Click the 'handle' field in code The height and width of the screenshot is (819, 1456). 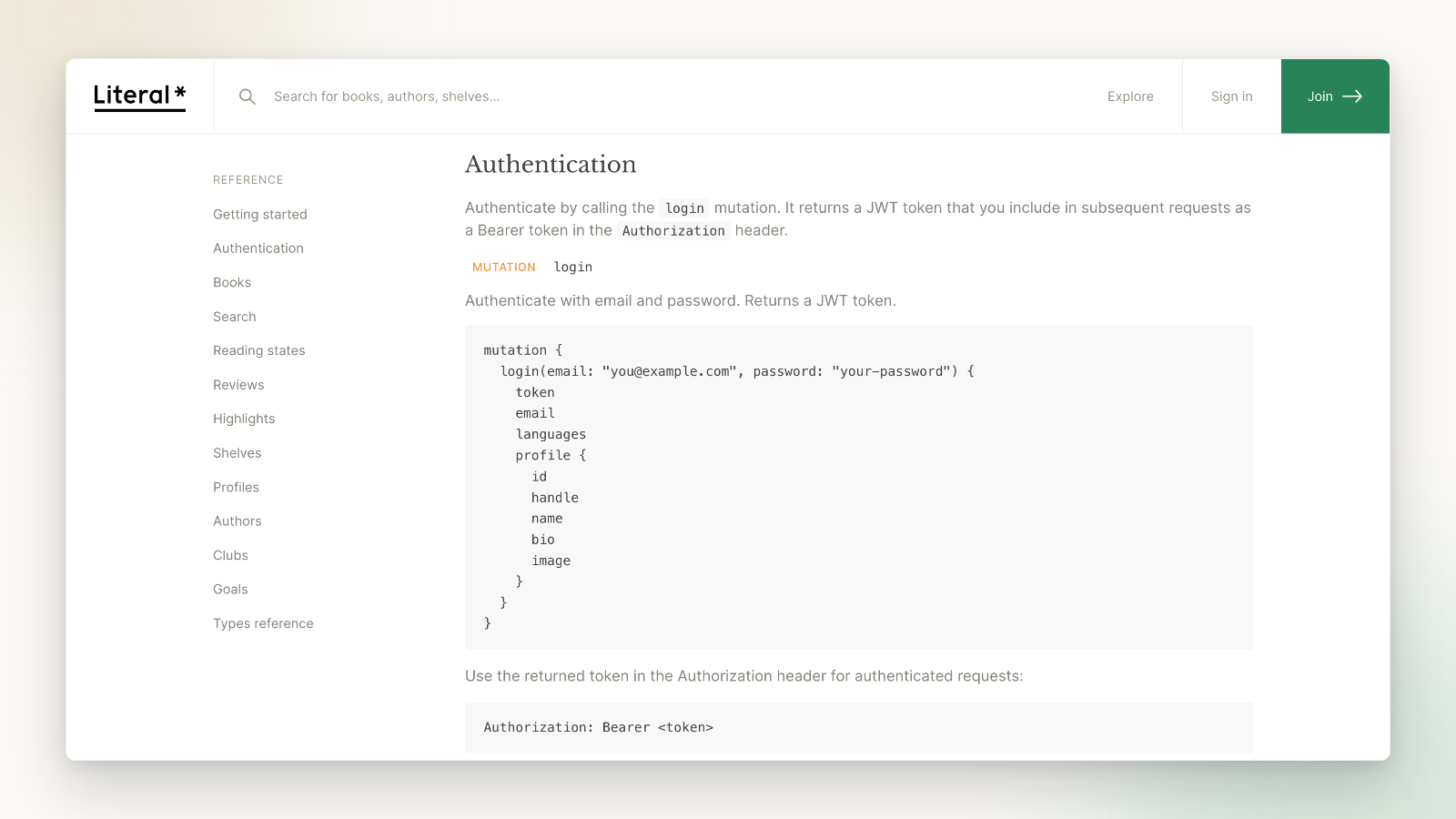point(555,498)
